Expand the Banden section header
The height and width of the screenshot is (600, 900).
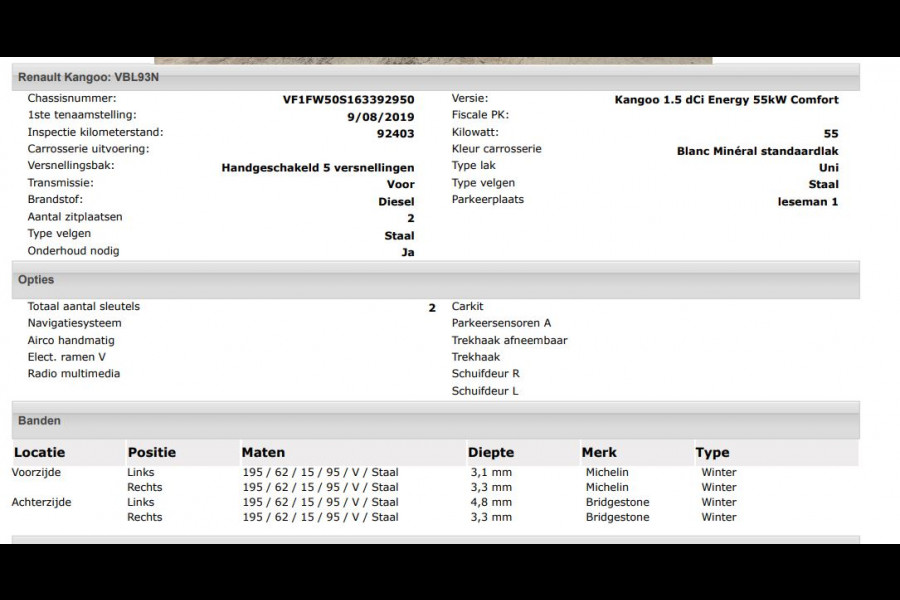[x=39, y=421]
